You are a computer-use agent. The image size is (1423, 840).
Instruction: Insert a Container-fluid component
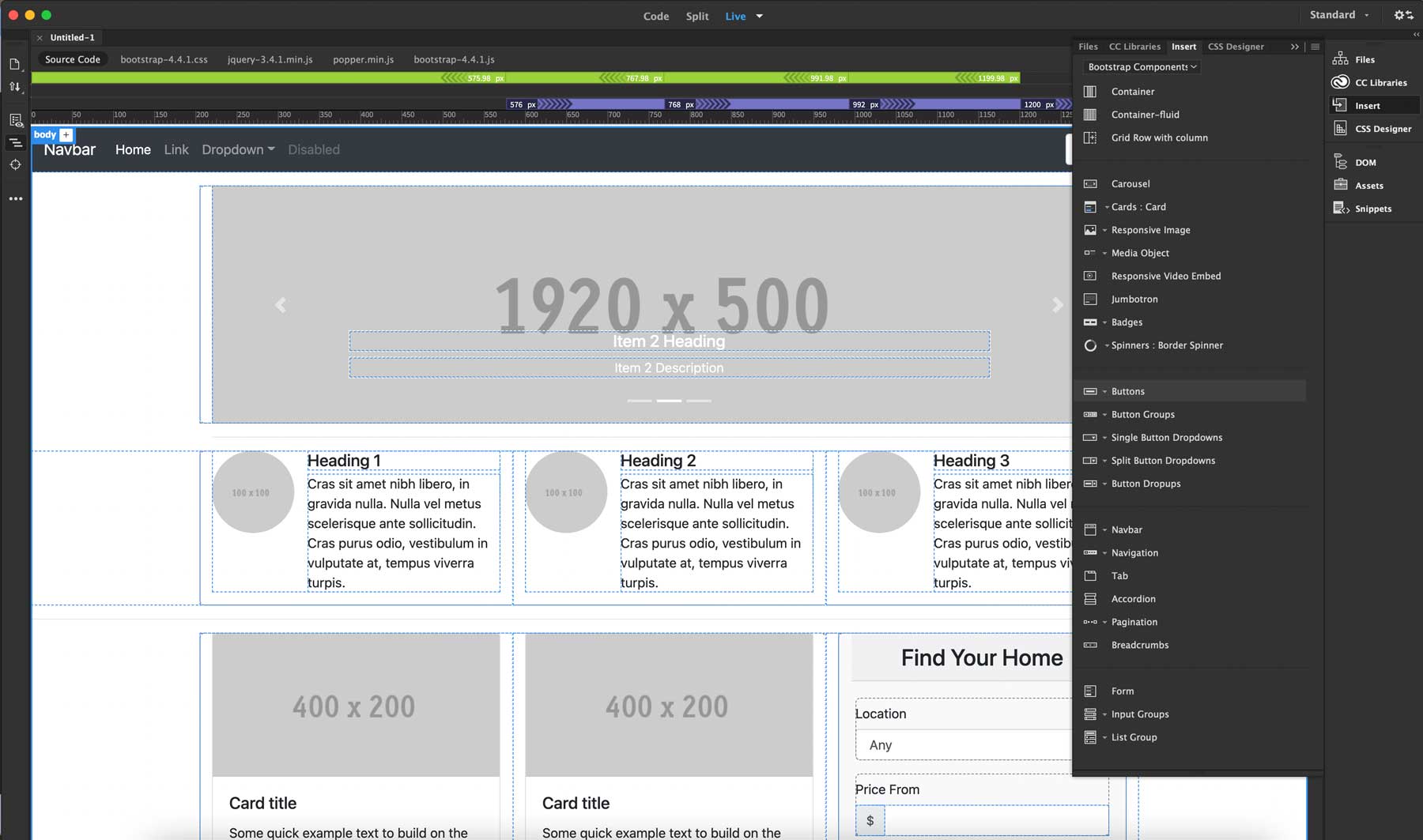1145,115
